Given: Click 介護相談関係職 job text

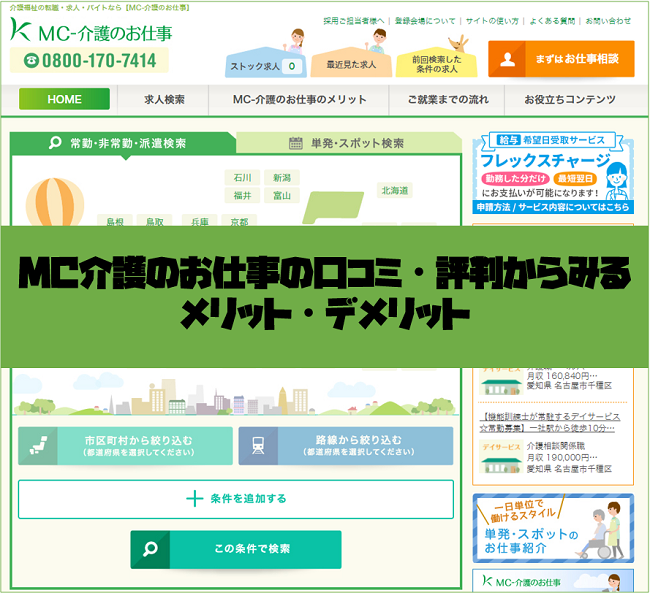Looking at the screenshot, I should coord(555,446).
